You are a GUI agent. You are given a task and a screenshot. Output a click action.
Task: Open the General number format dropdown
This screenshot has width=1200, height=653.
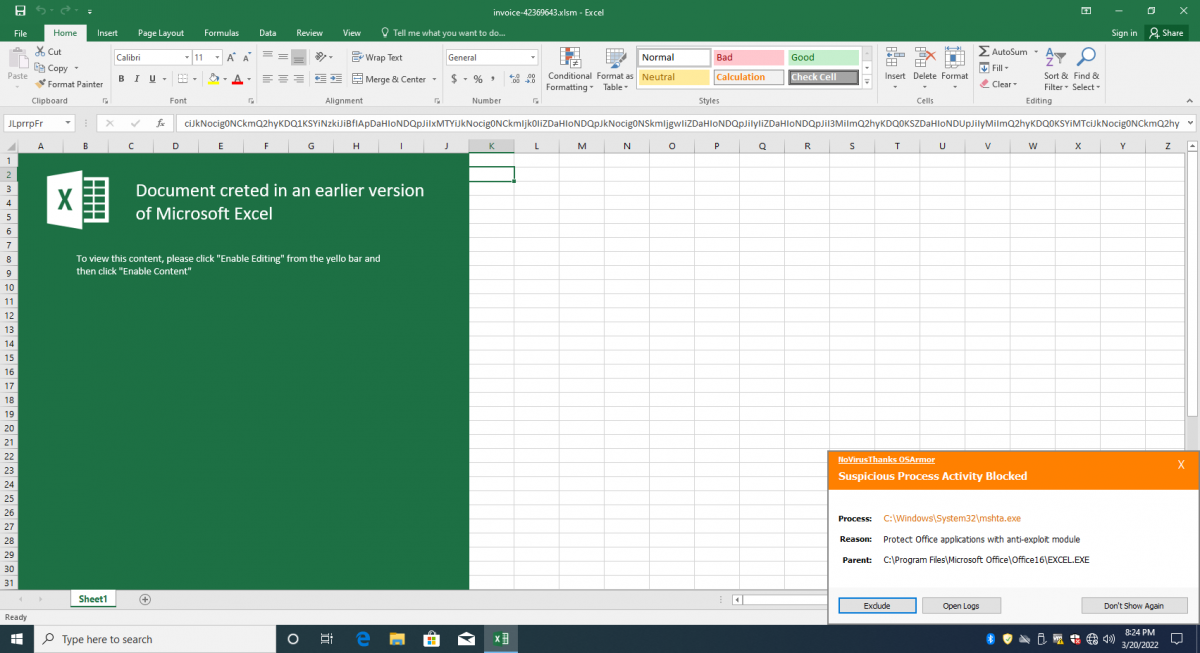pos(533,58)
